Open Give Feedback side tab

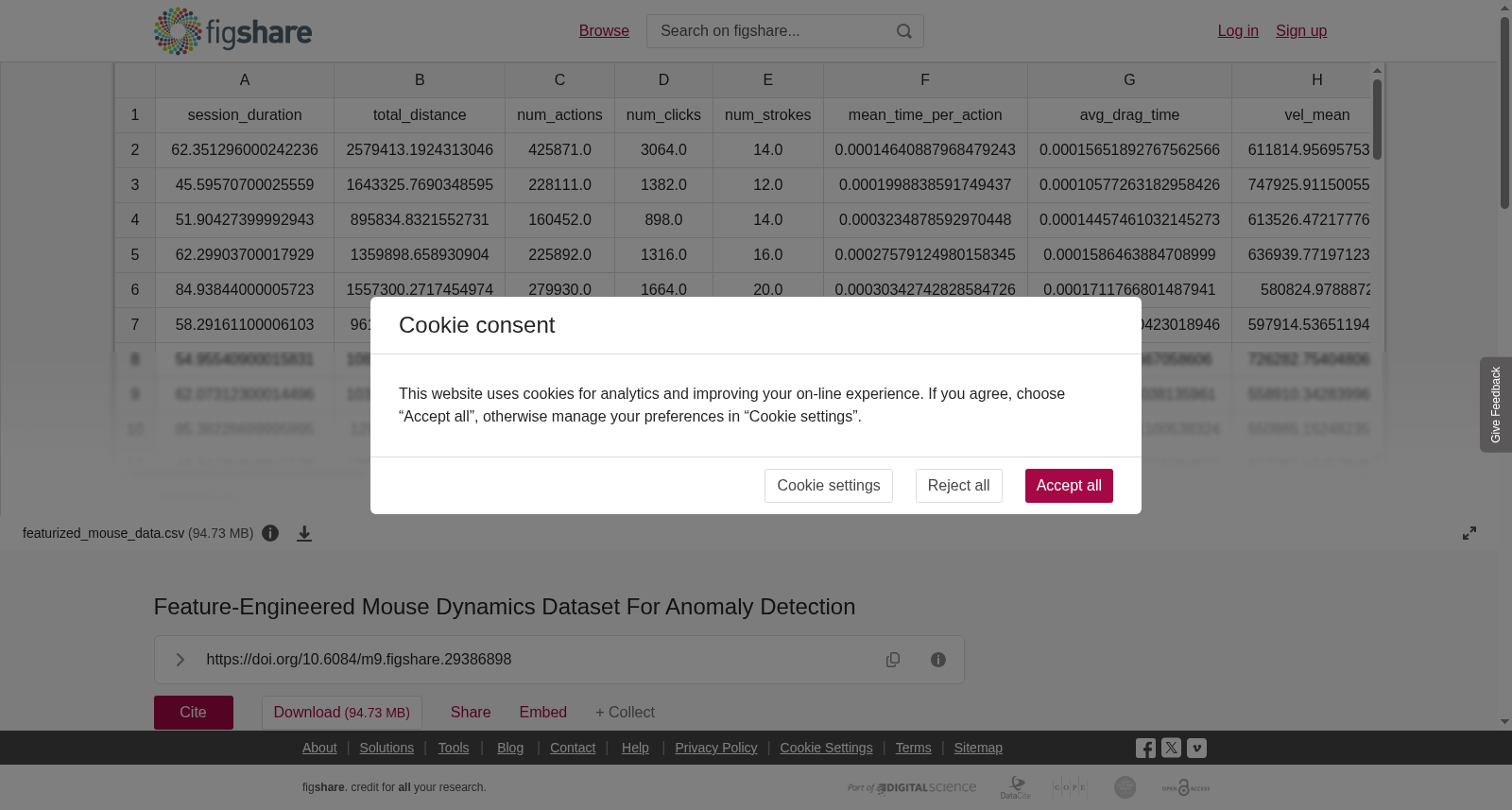1496,405
